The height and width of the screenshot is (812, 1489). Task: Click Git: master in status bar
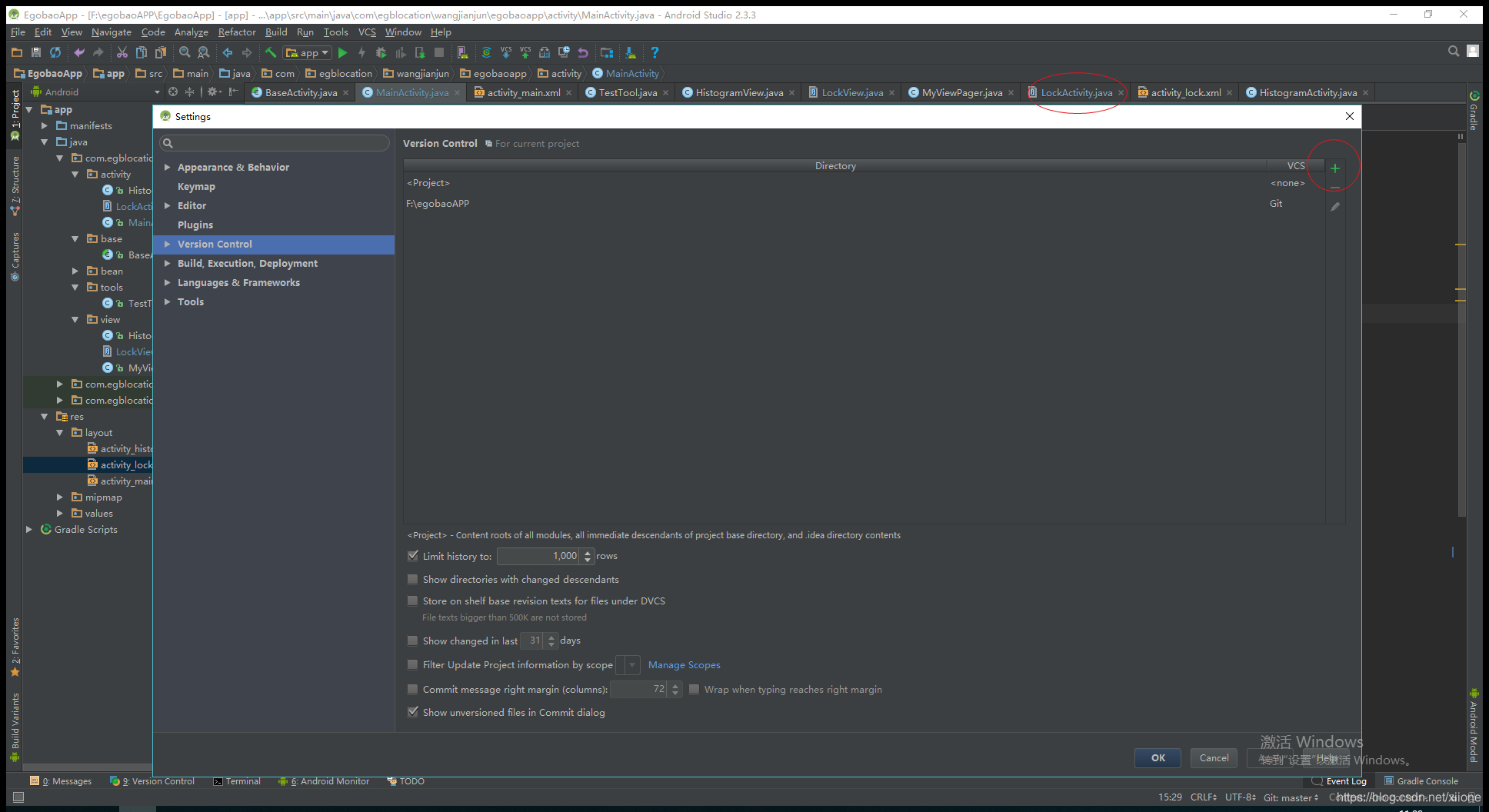(1291, 797)
